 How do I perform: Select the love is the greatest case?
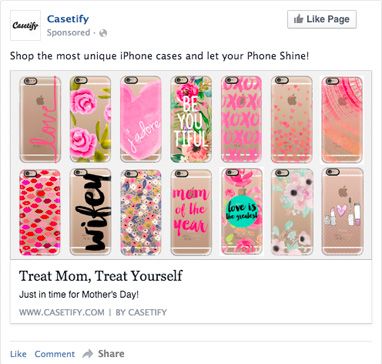(241, 212)
